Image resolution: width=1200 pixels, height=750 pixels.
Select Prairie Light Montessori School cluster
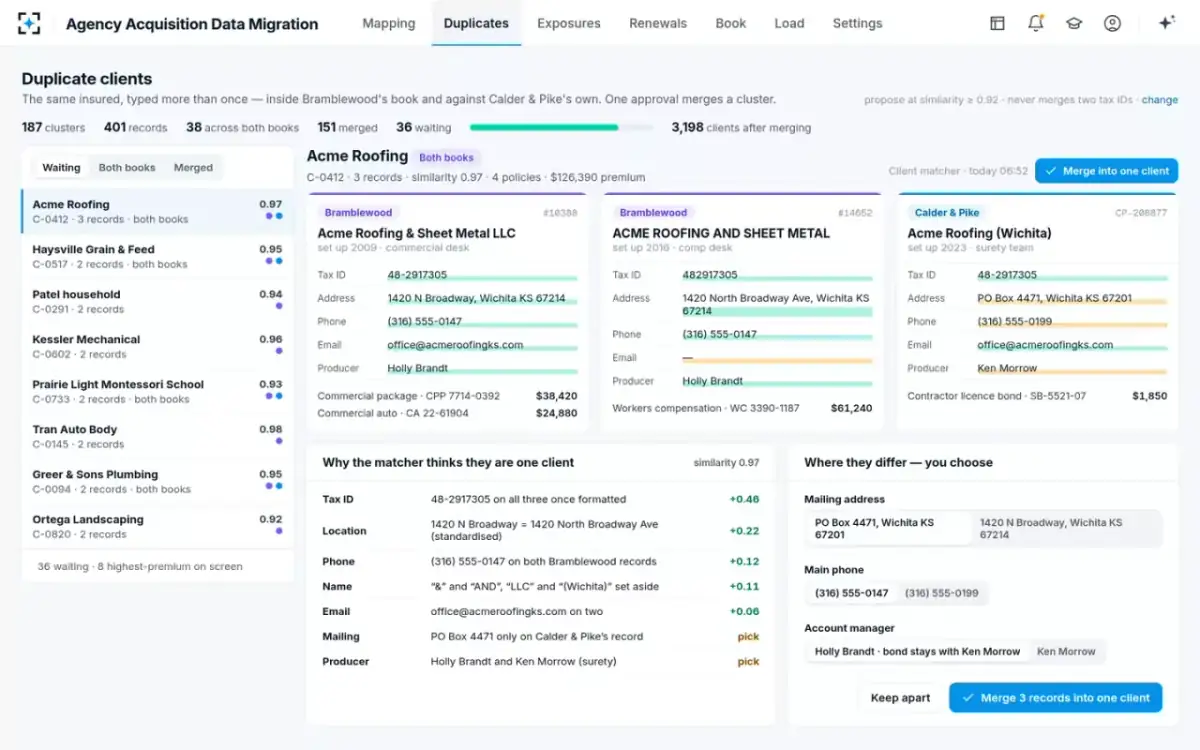tap(157, 391)
